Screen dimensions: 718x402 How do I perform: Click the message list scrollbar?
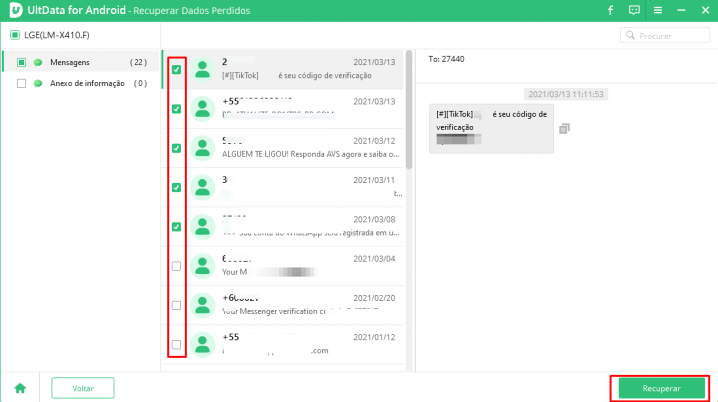pyautogui.click(x=408, y=110)
